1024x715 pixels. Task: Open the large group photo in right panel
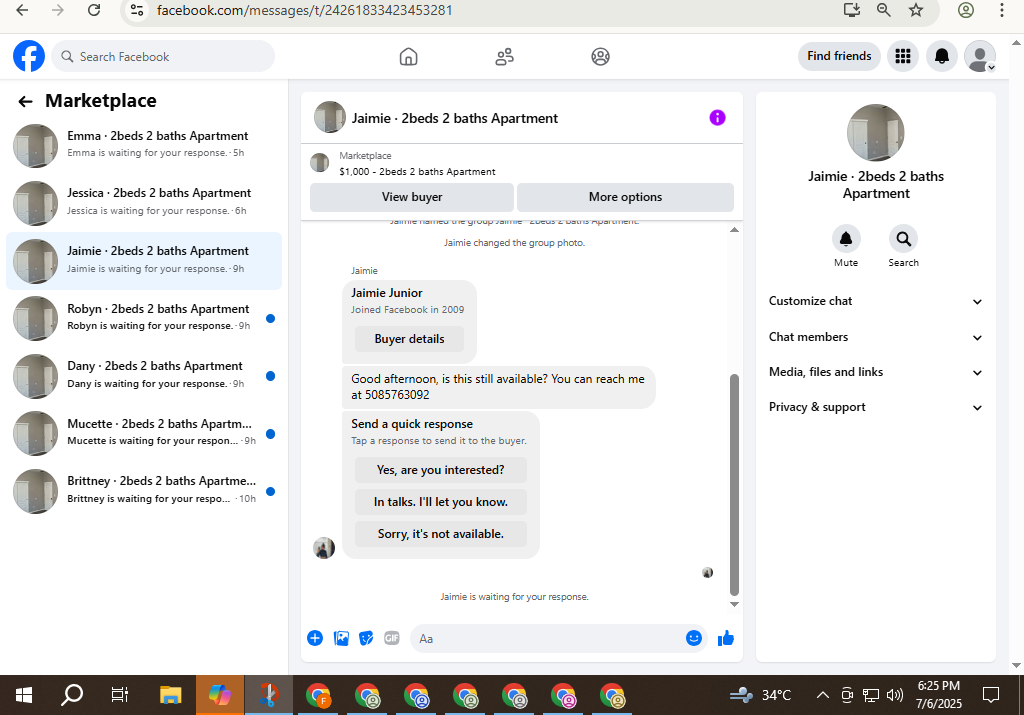coord(876,133)
